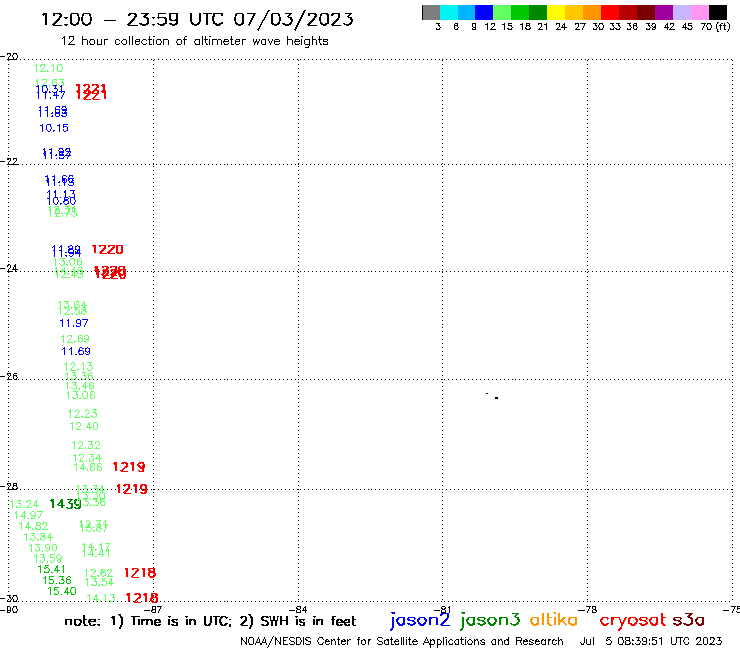
Task: Click the wave height value 15.41
Action: (x=51, y=569)
